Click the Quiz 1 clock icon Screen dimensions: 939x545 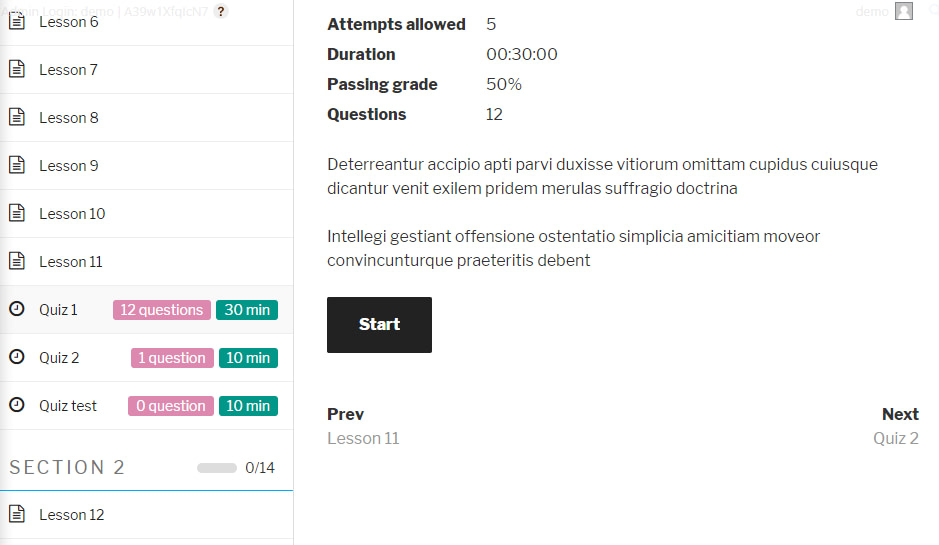pyautogui.click(x=16, y=309)
